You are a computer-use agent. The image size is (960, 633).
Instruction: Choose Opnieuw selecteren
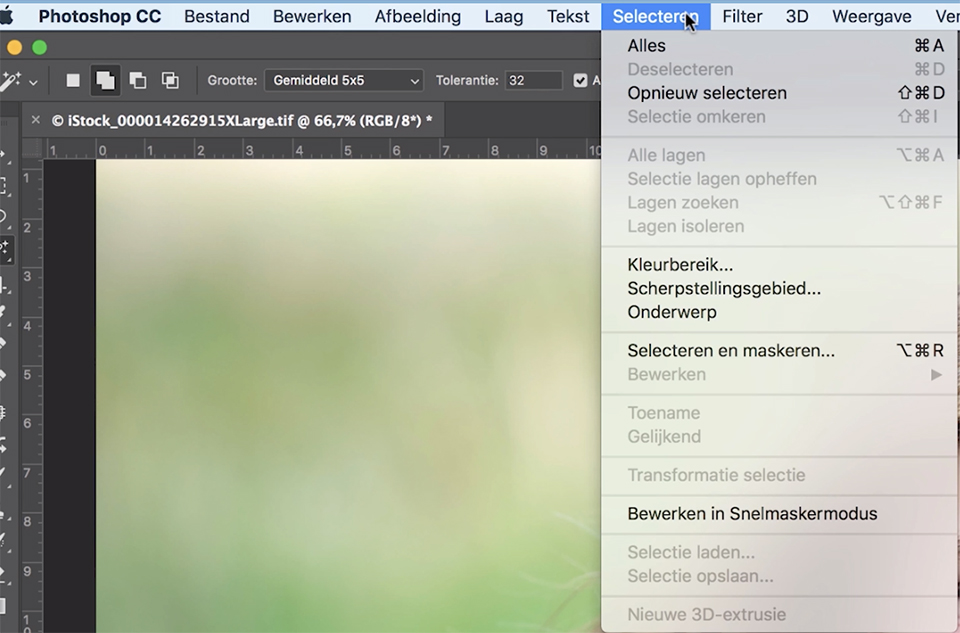[779, 93]
